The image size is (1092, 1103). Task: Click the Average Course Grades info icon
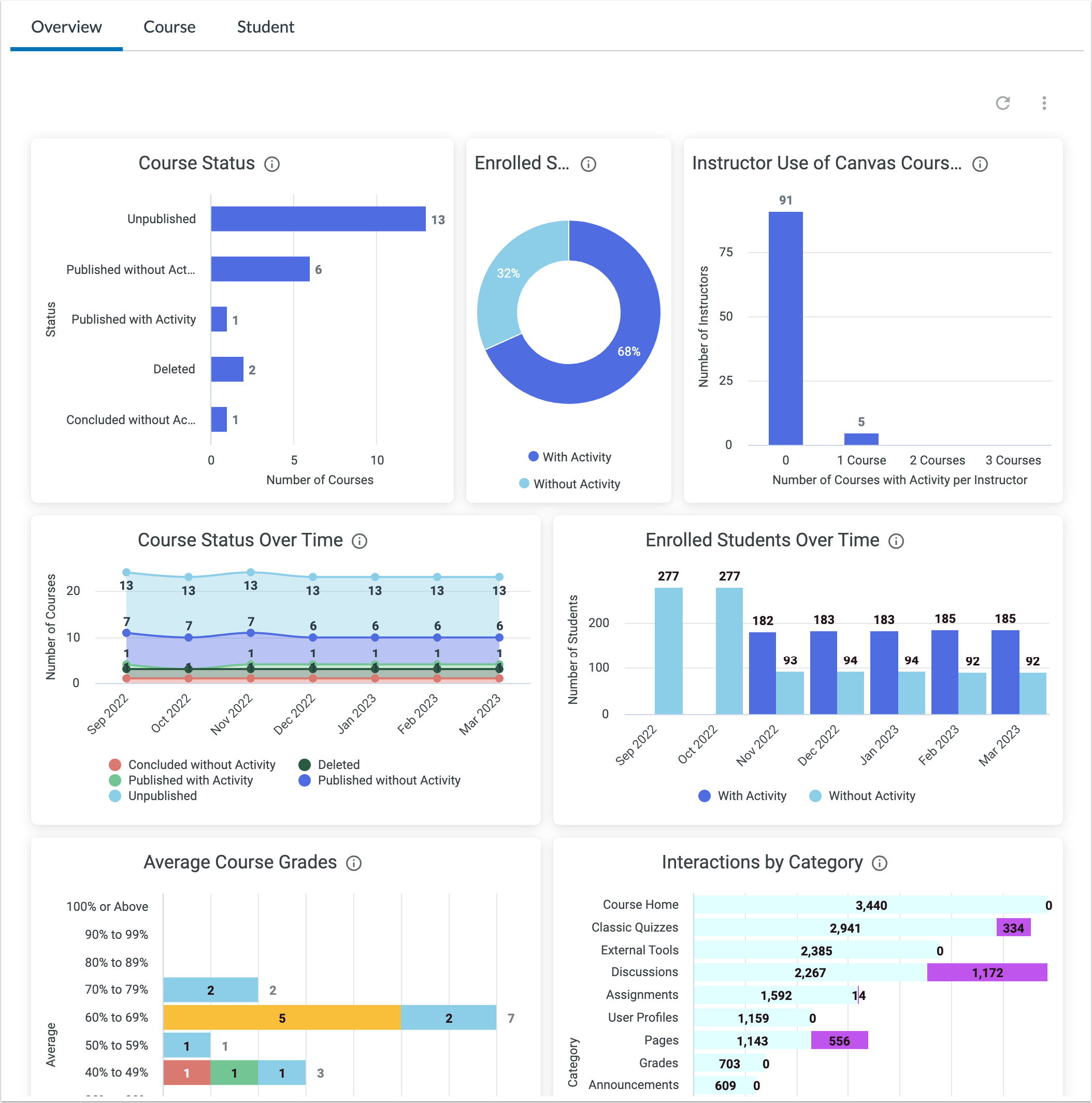(354, 863)
